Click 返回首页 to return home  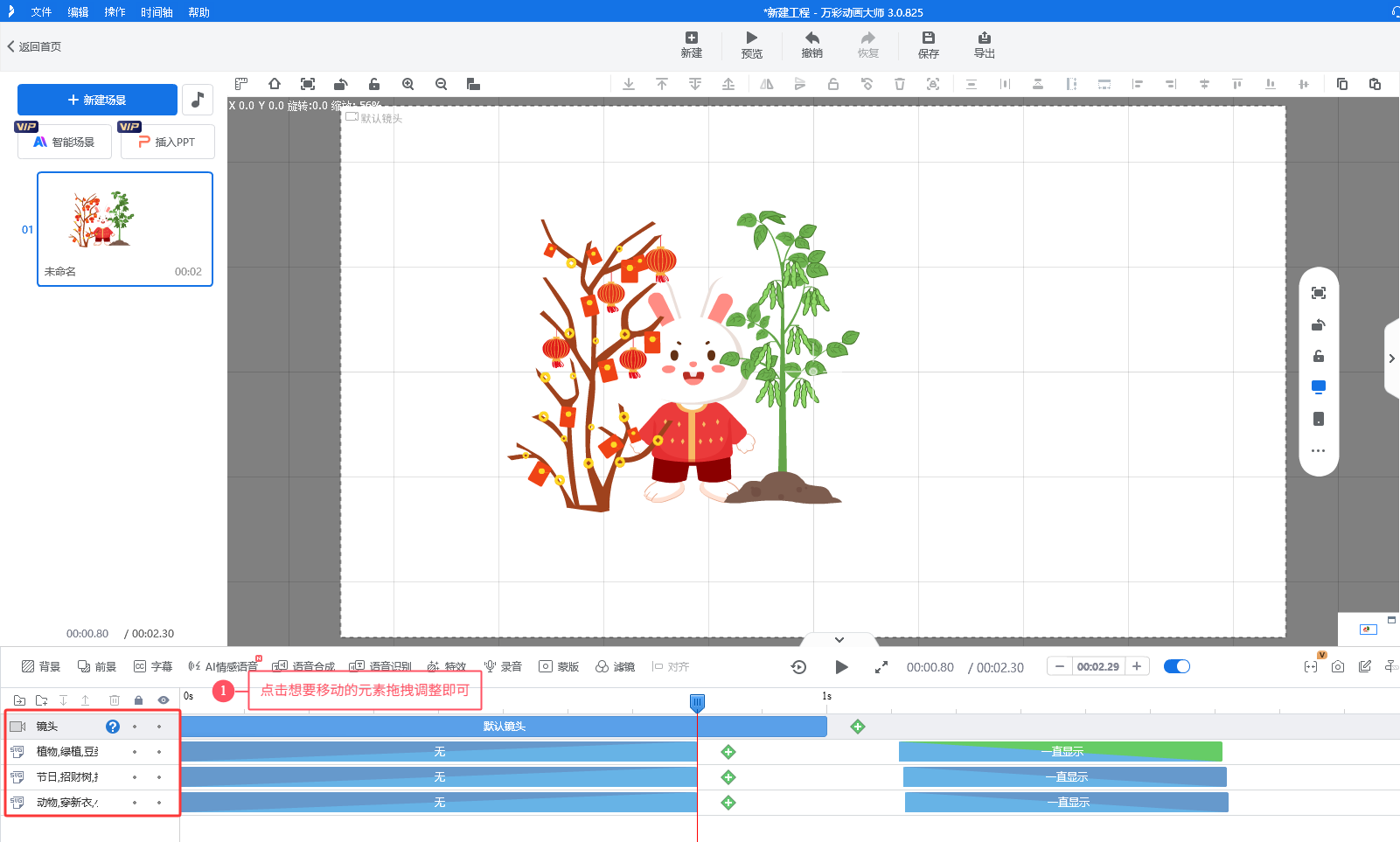coord(35,46)
